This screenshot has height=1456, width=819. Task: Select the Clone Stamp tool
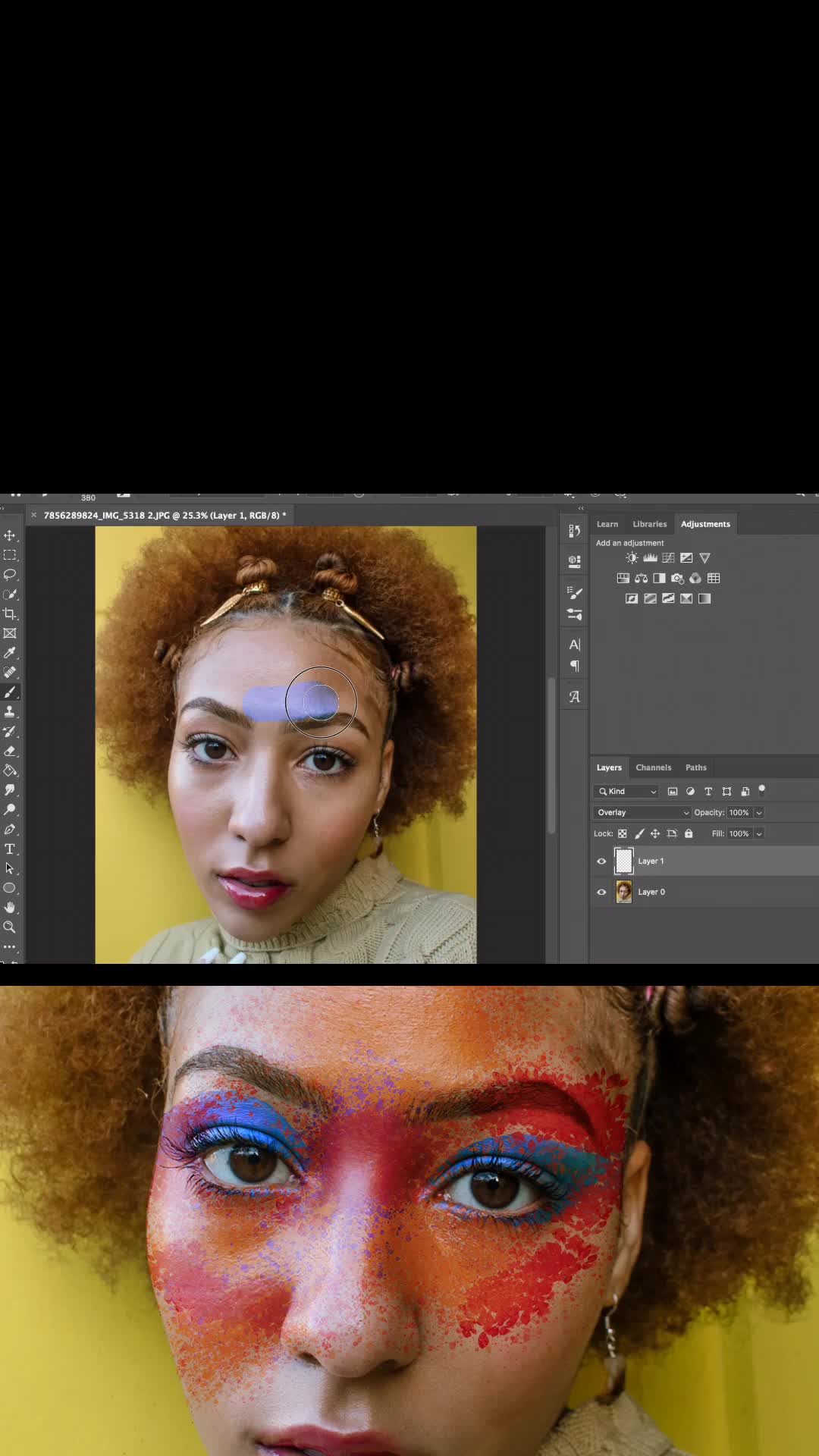(10, 711)
